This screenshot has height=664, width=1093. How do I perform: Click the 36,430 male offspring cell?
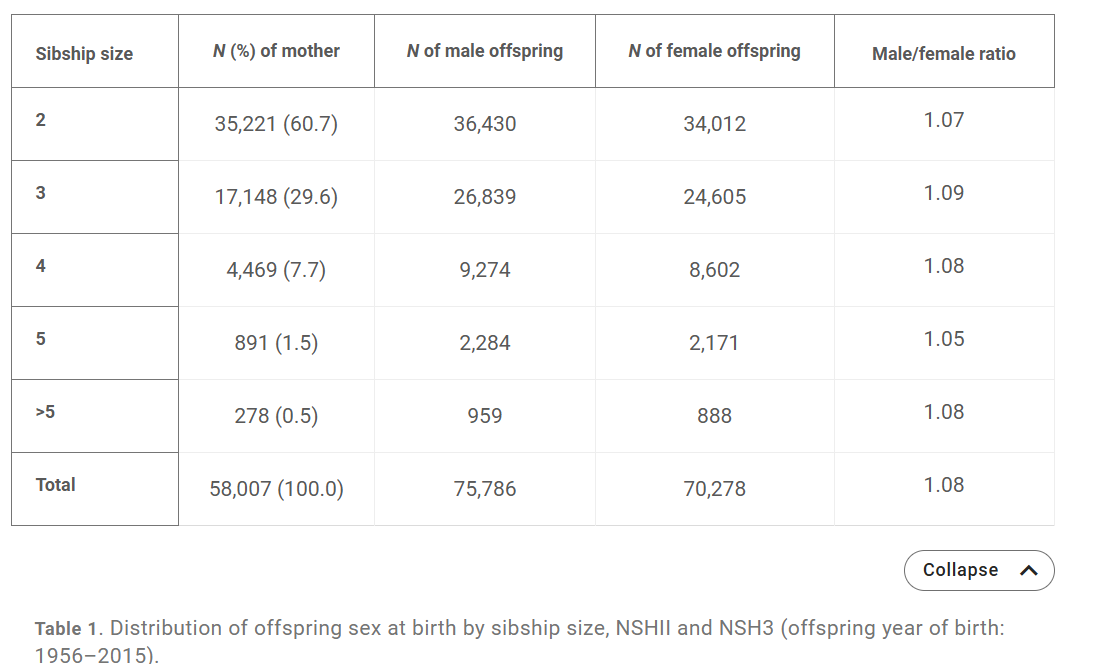pyautogui.click(x=484, y=124)
